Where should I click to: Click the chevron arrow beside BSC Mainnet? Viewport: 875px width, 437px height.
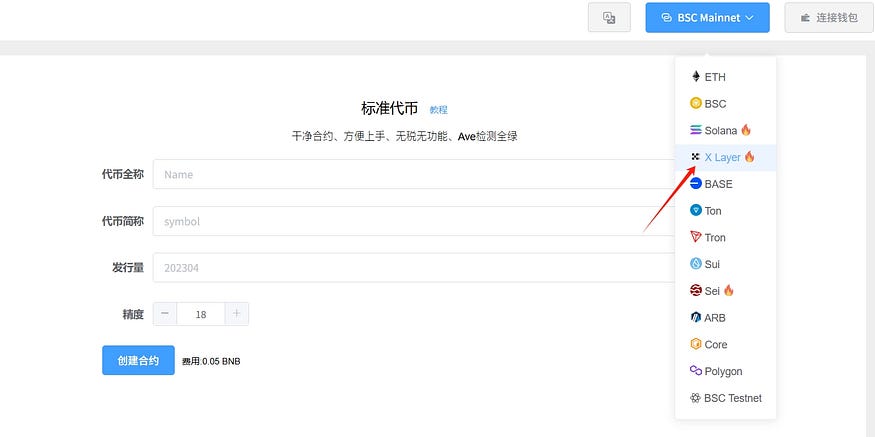pos(749,18)
